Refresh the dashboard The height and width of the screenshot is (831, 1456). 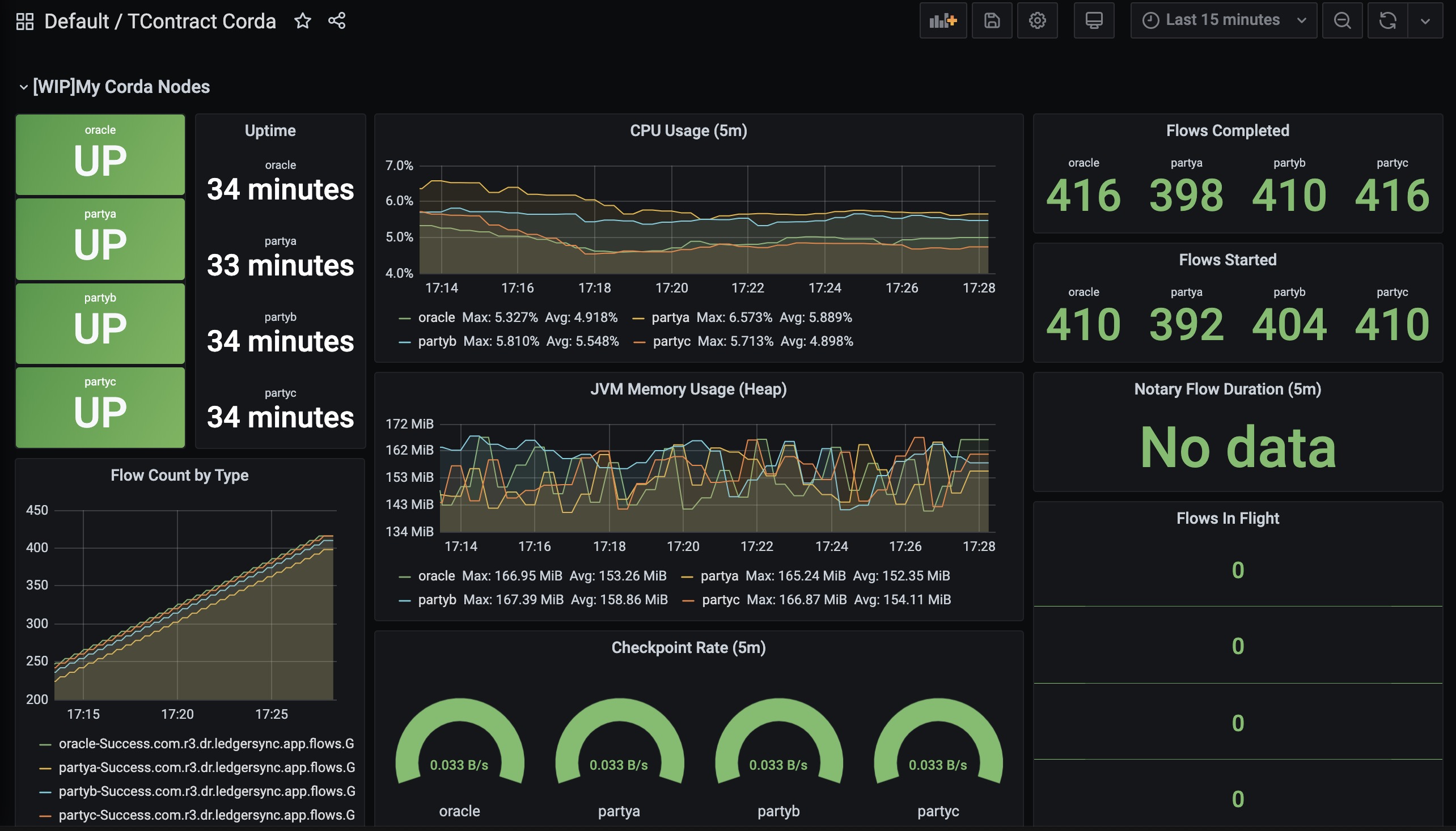click(x=1387, y=20)
